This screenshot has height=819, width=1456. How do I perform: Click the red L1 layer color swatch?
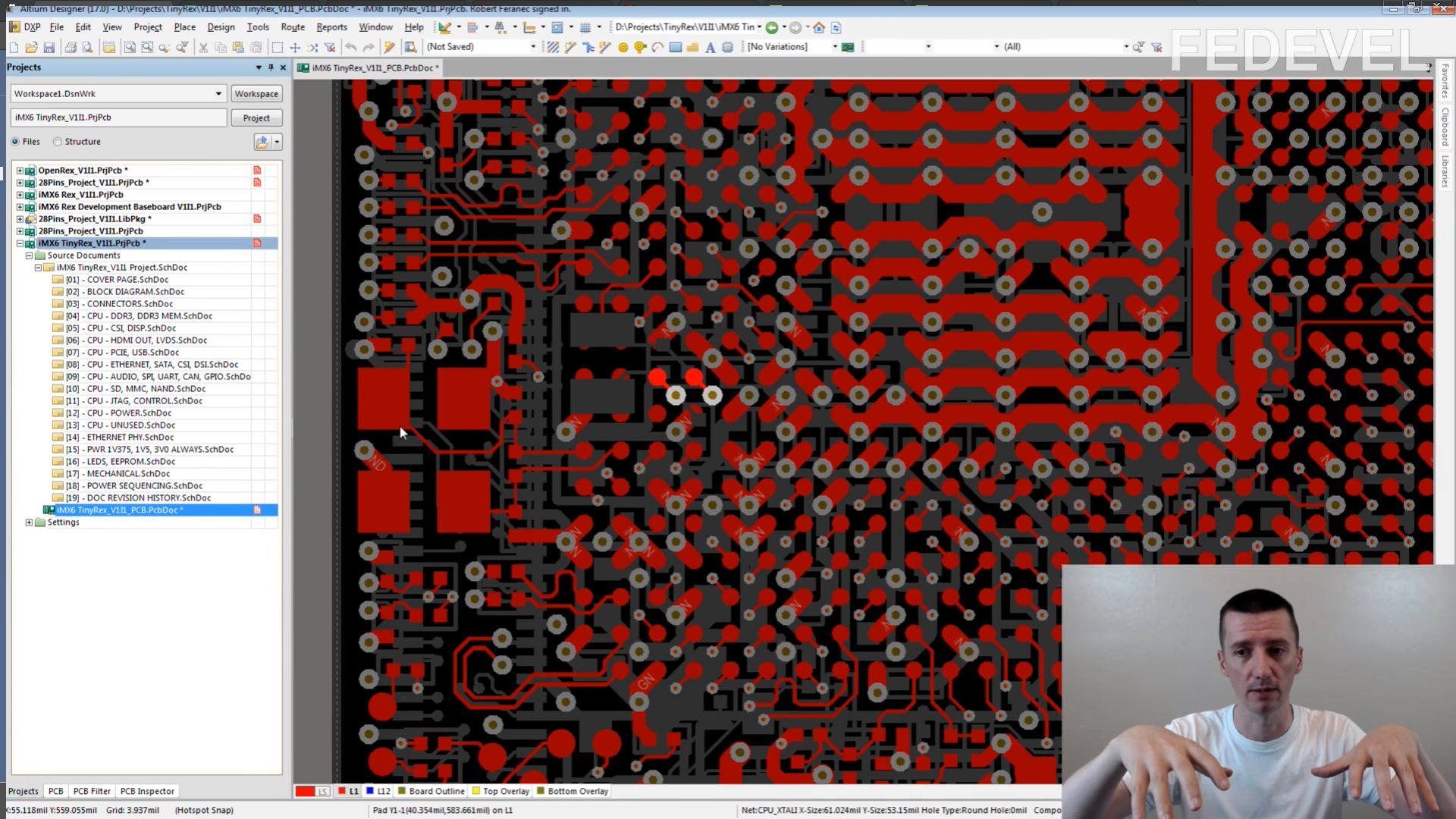click(341, 791)
